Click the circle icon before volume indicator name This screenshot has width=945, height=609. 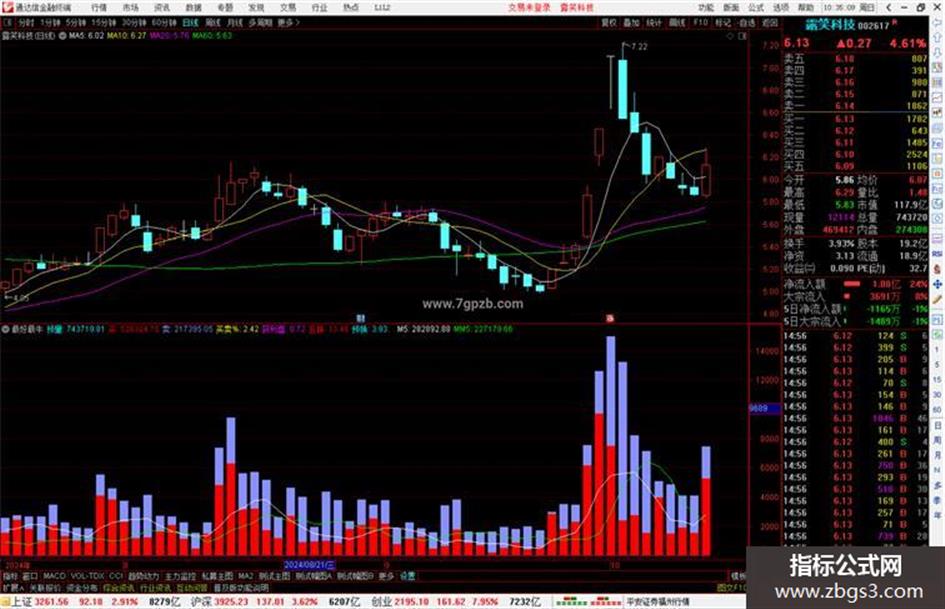pyautogui.click(x=5, y=329)
